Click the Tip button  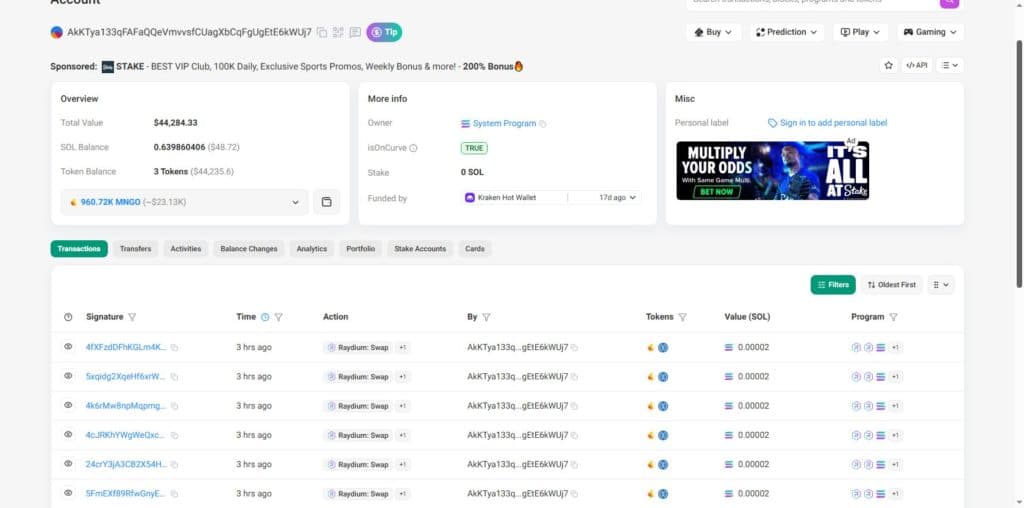point(384,32)
